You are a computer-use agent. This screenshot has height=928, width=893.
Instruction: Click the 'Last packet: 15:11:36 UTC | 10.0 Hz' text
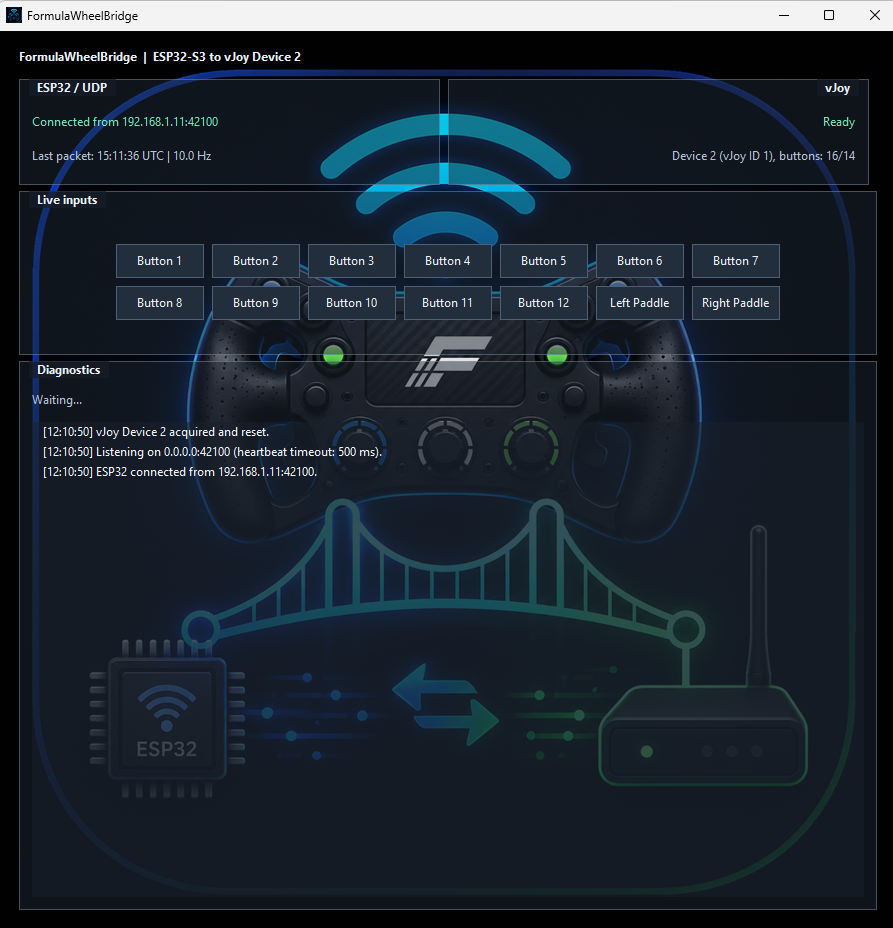coord(121,156)
